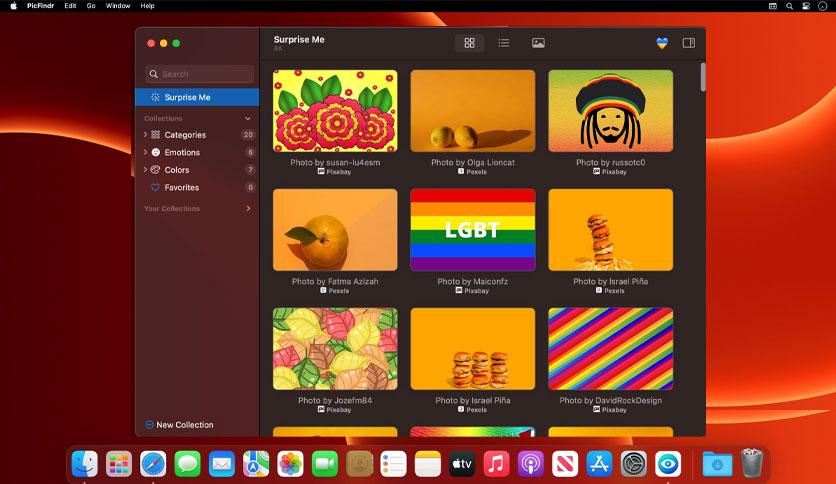Screen dimensions: 836x484
Task: Open the rasta man photo by russotc0
Action: point(610,111)
